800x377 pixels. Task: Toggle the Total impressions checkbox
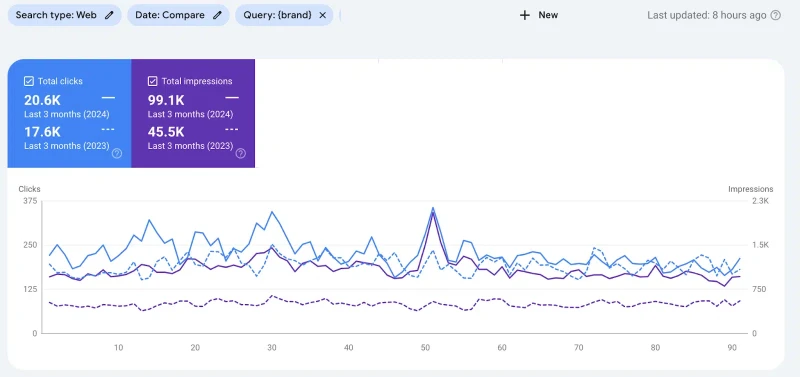click(153, 81)
